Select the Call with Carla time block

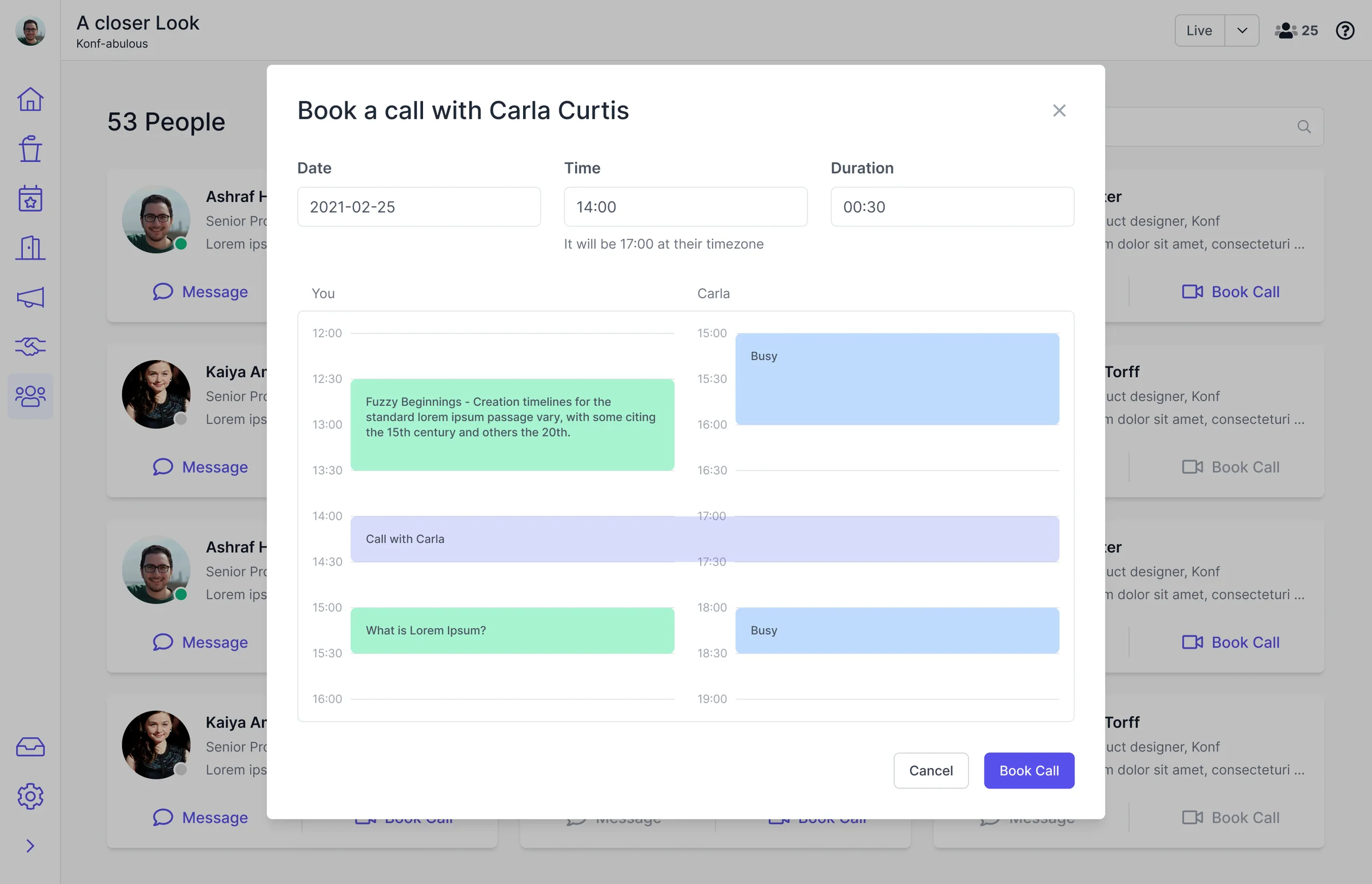pos(705,539)
